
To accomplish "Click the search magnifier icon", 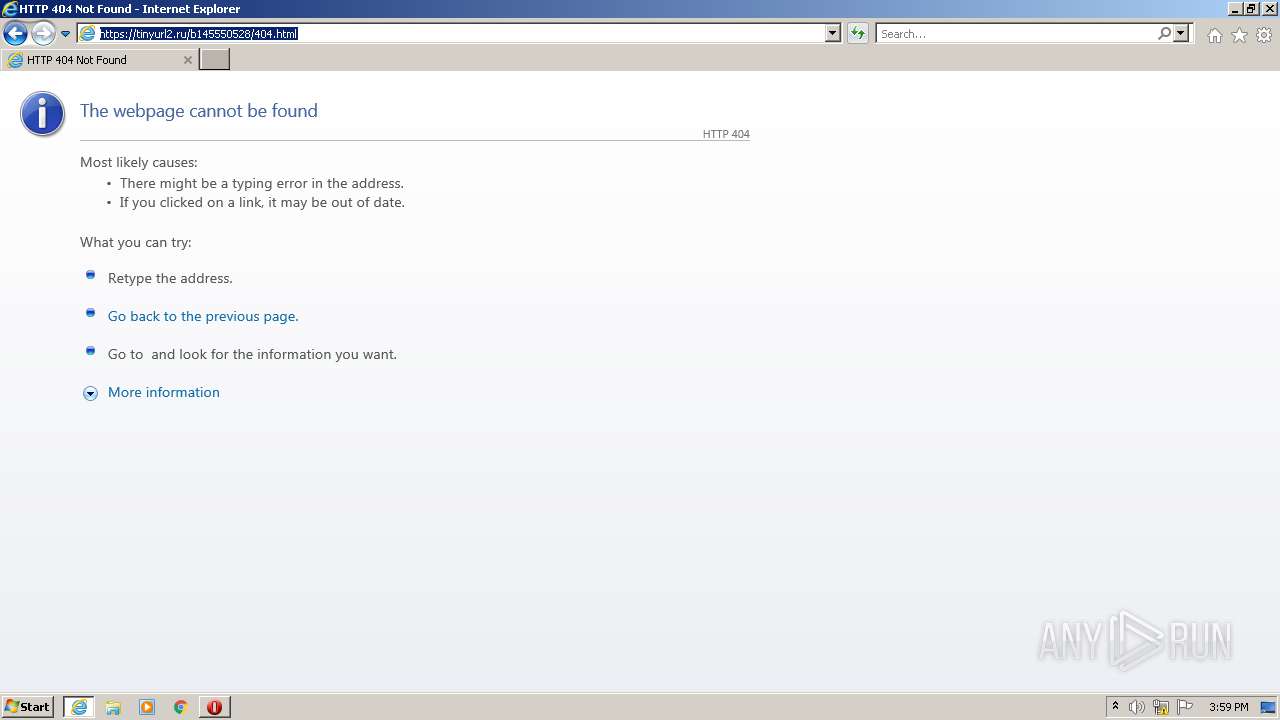I will point(1164,33).
